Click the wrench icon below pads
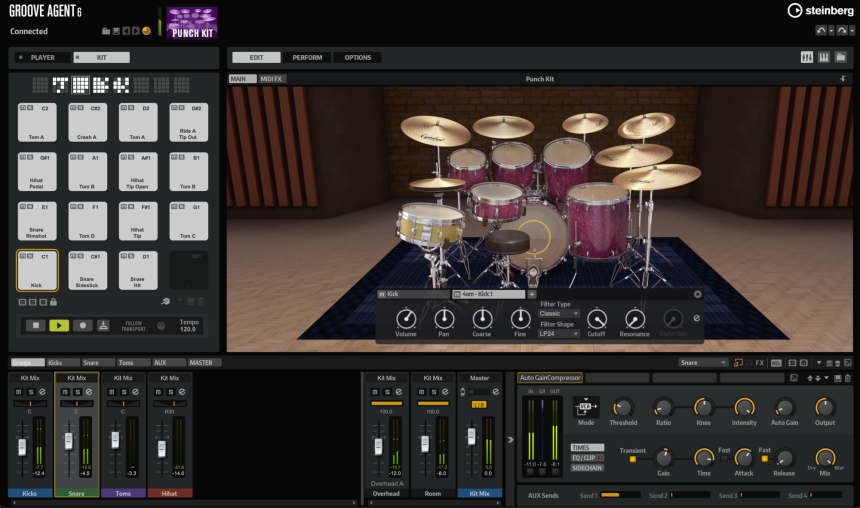860x508 pixels. [165, 301]
